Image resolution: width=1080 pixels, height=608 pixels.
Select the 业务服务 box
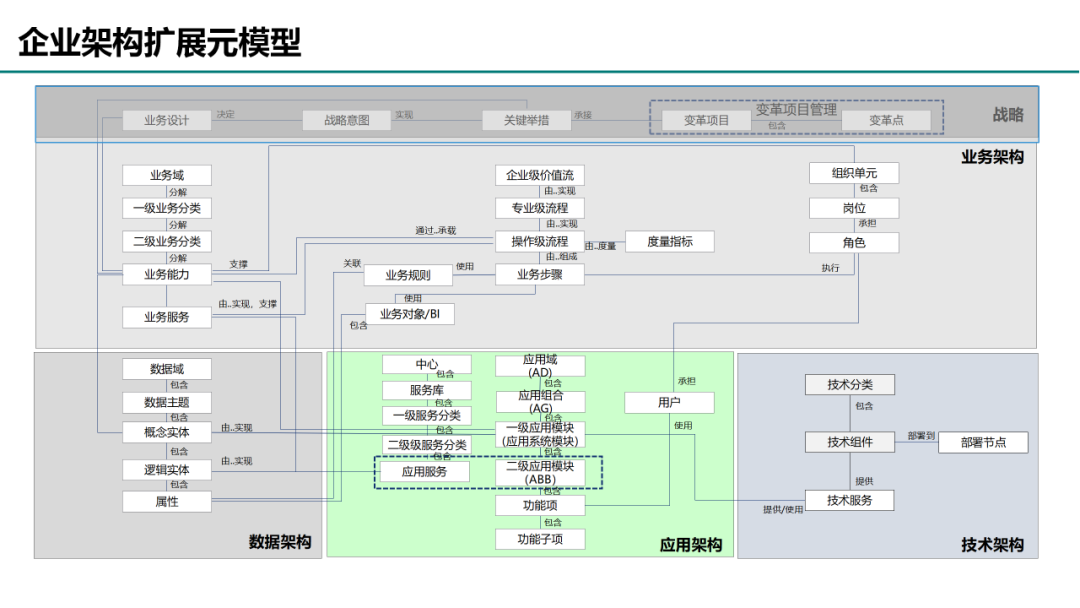click(x=167, y=317)
